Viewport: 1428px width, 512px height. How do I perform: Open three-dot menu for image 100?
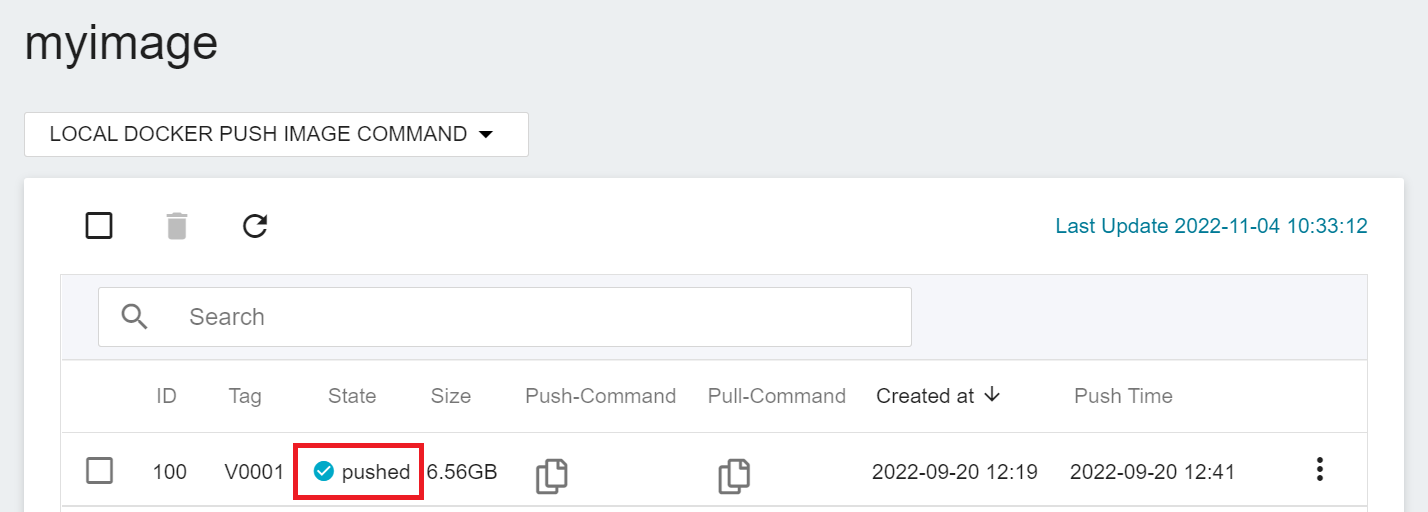(x=1320, y=469)
